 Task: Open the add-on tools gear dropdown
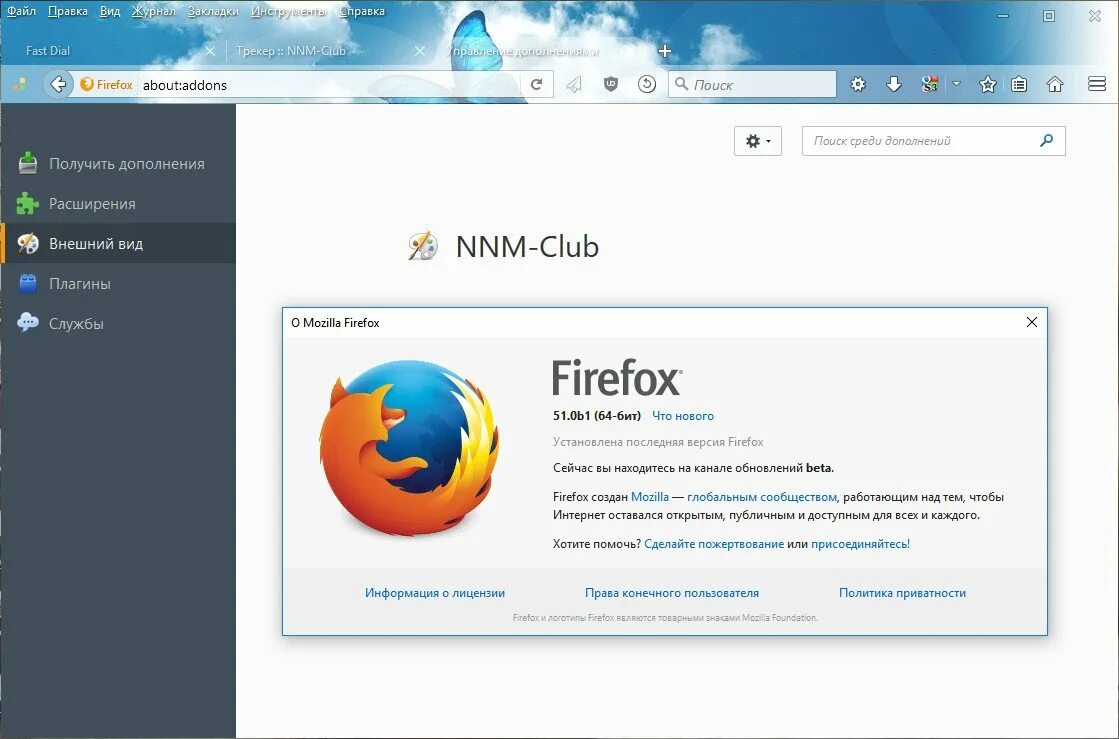pos(758,141)
